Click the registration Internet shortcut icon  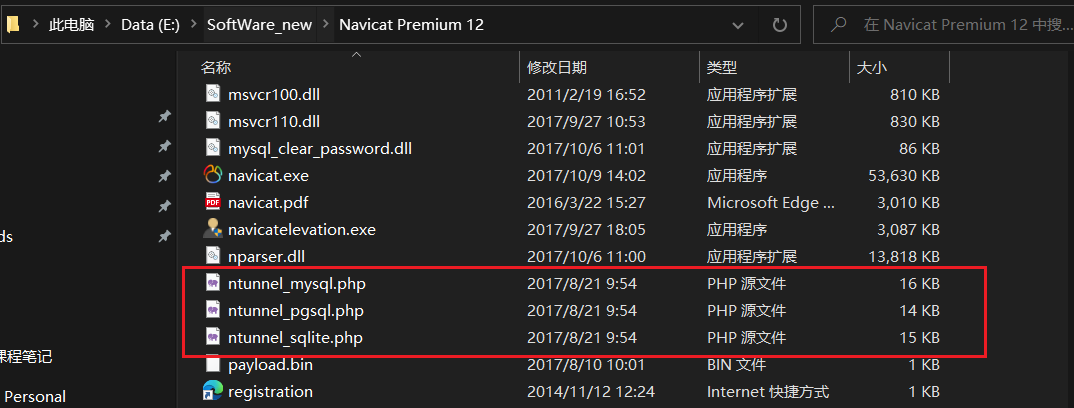(212, 391)
